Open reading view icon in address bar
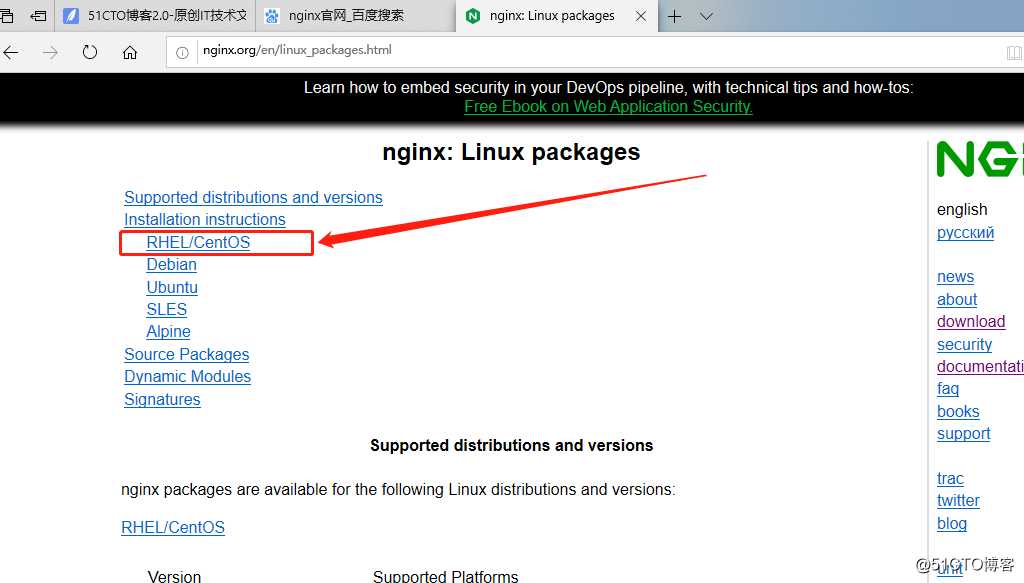The width and height of the screenshot is (1024, 583). tap(1014, 53)
